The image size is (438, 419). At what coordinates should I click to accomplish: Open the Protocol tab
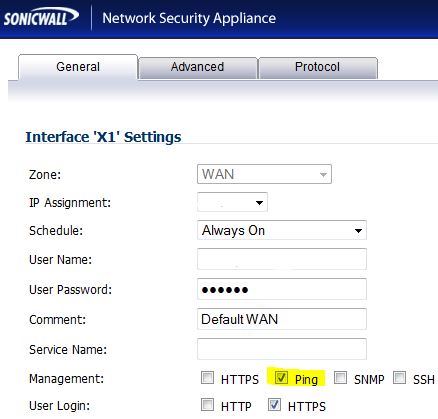318,68
